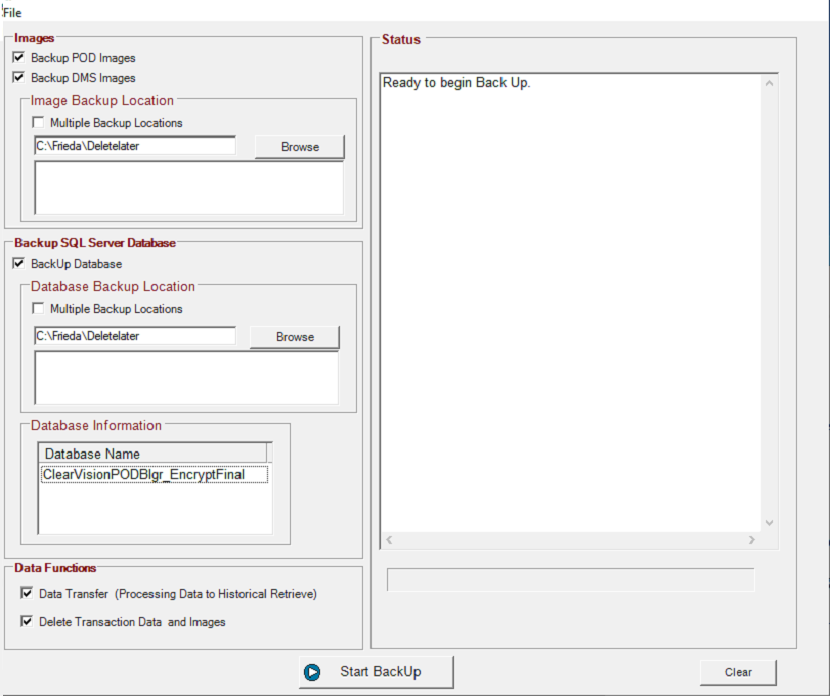Click the status scrollbar down arrow

[770, 523]
